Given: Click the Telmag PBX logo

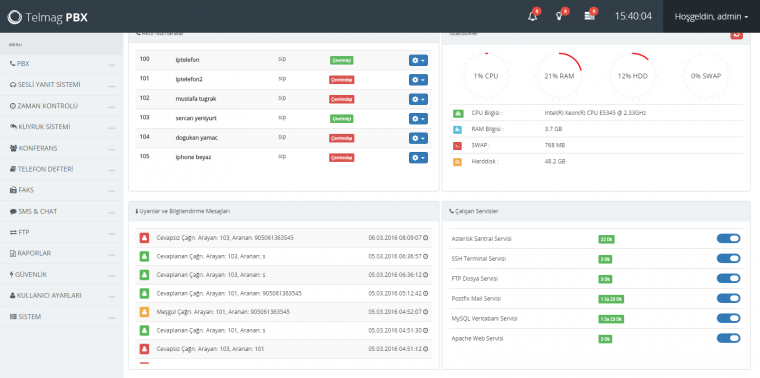Looking at the screenshot, I should coord(48,17).
